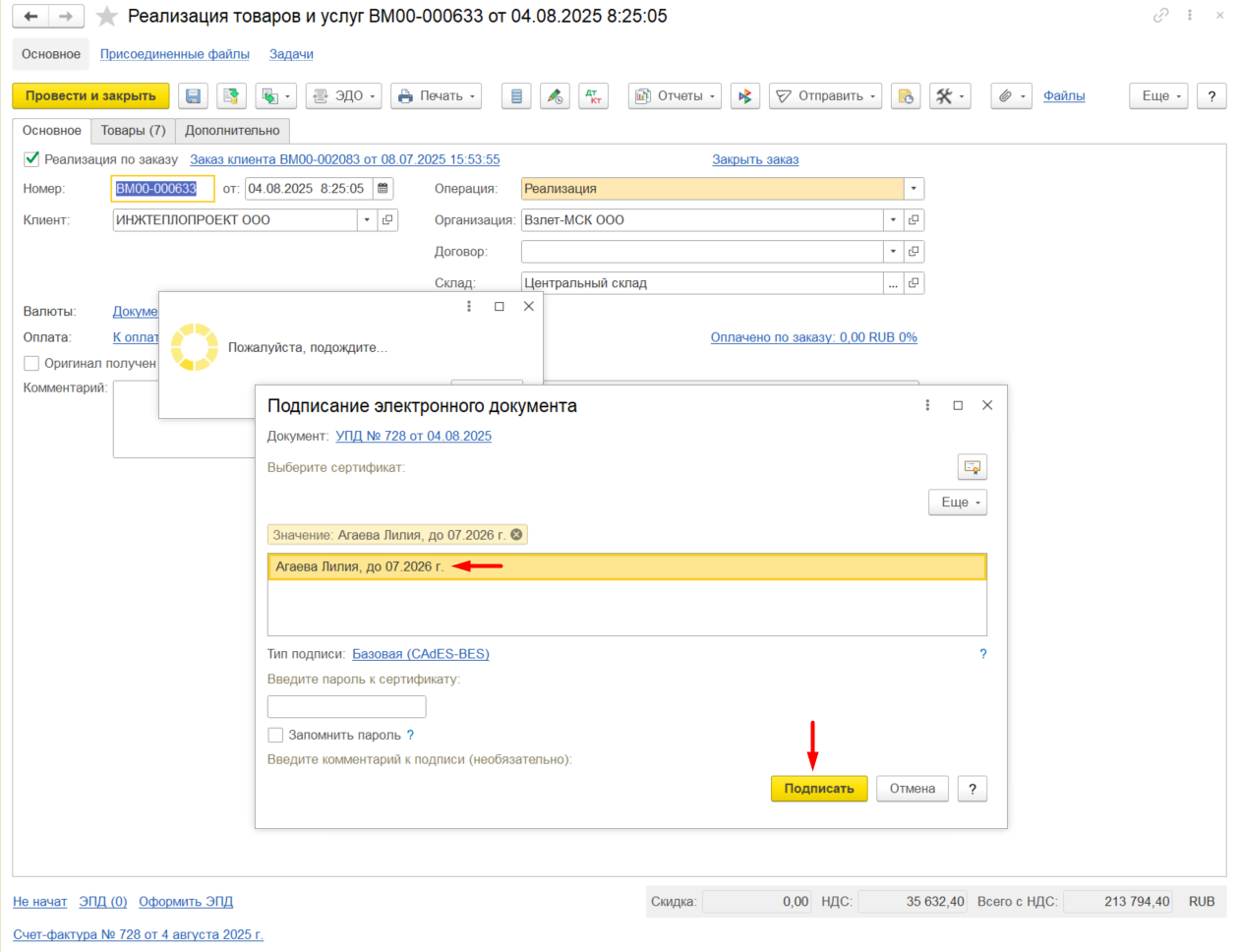Click the colored triangle icon next to Отчеты
Viewport: 1240px width, 952px height.
click(744, 96)
